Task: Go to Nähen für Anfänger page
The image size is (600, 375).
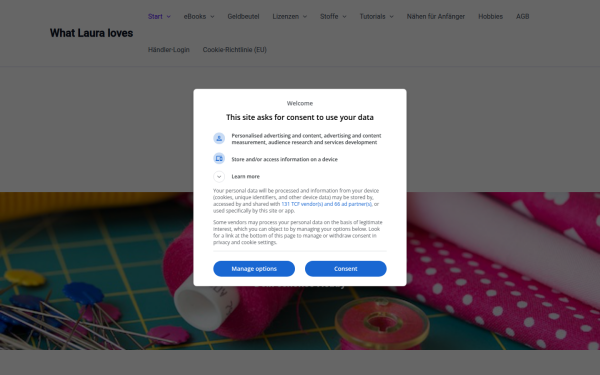Action: 435,16
